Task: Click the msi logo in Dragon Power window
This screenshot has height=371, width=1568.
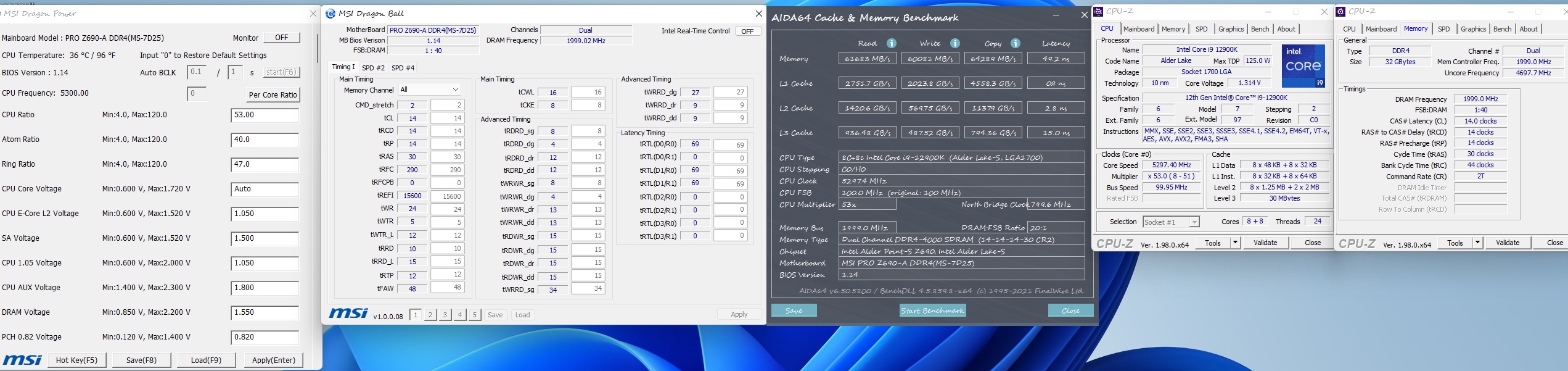Action: click(x=22, y=360)
